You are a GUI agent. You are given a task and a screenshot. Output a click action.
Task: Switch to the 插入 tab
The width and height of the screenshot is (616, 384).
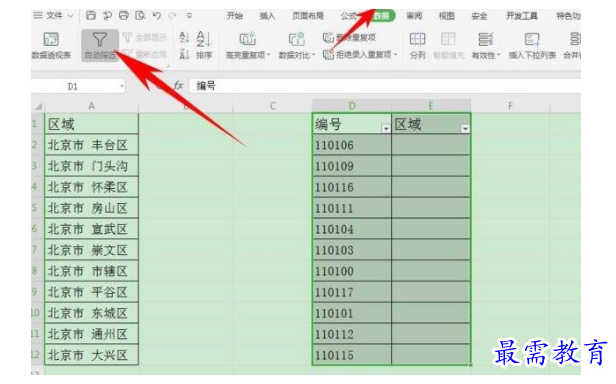(267, 16)
